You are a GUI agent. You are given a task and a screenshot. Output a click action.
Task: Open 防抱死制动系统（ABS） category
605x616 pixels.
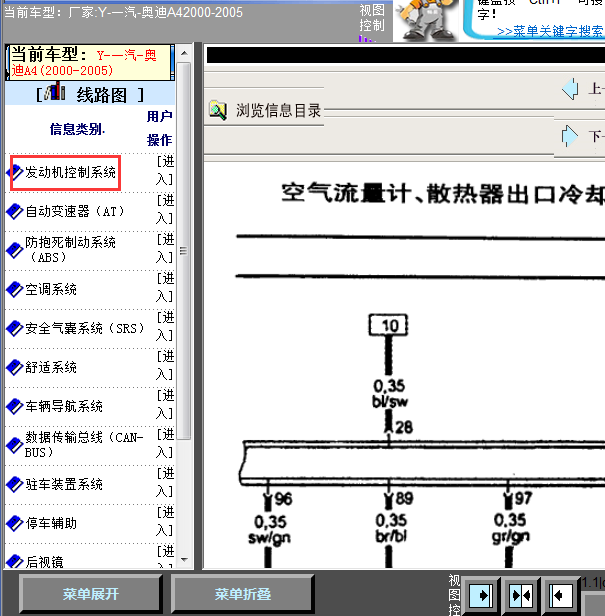tap(70, 250)
